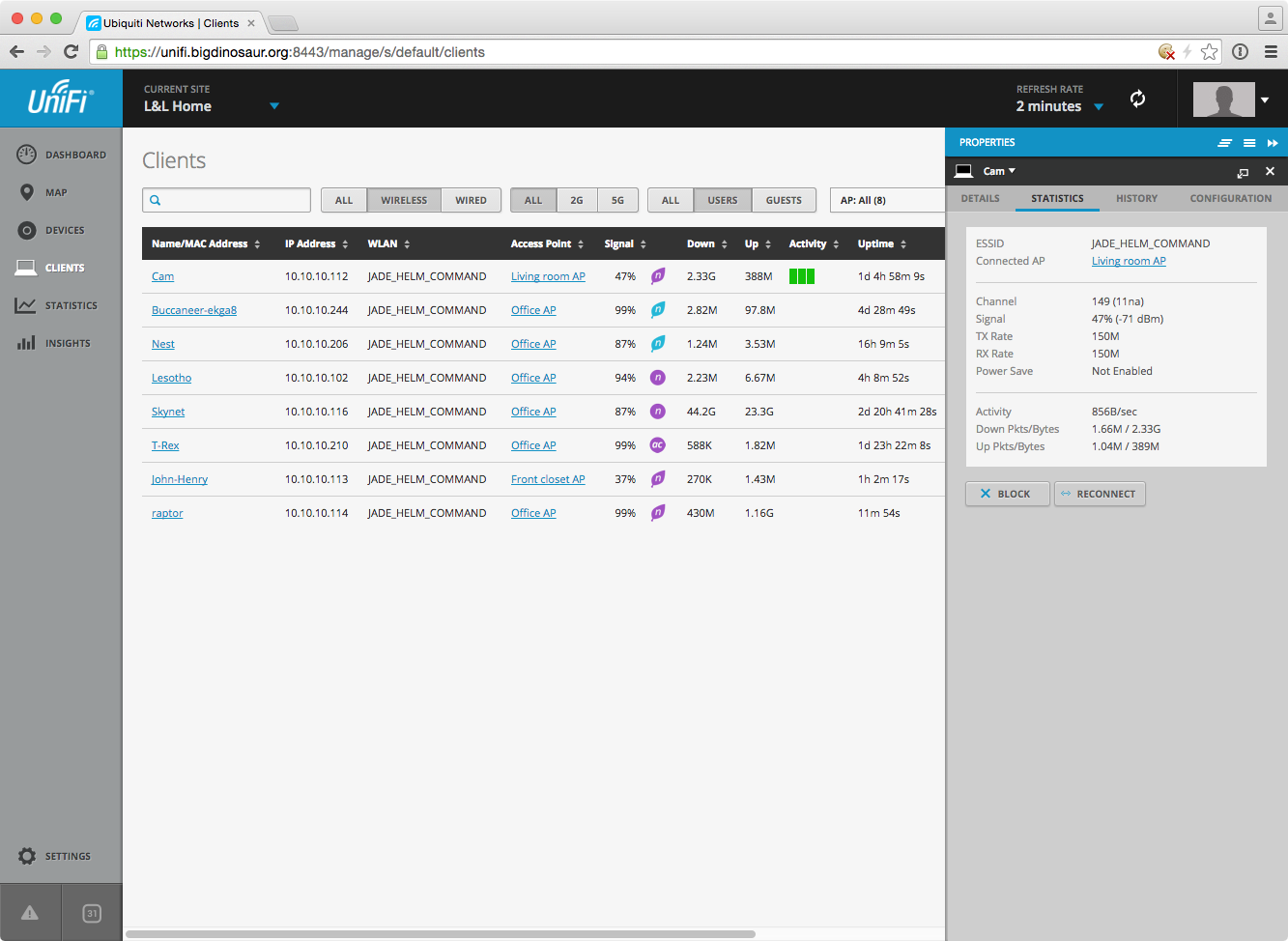Image resolution: width=1288 pixels, height=941 pixels.
Task: Open the events calendar icon
Action: click(x=92, y=913)
